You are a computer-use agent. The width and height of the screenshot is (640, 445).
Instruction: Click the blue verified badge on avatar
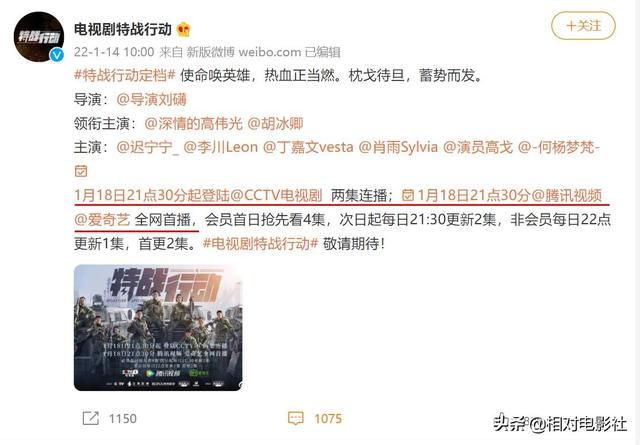(57, 55)
